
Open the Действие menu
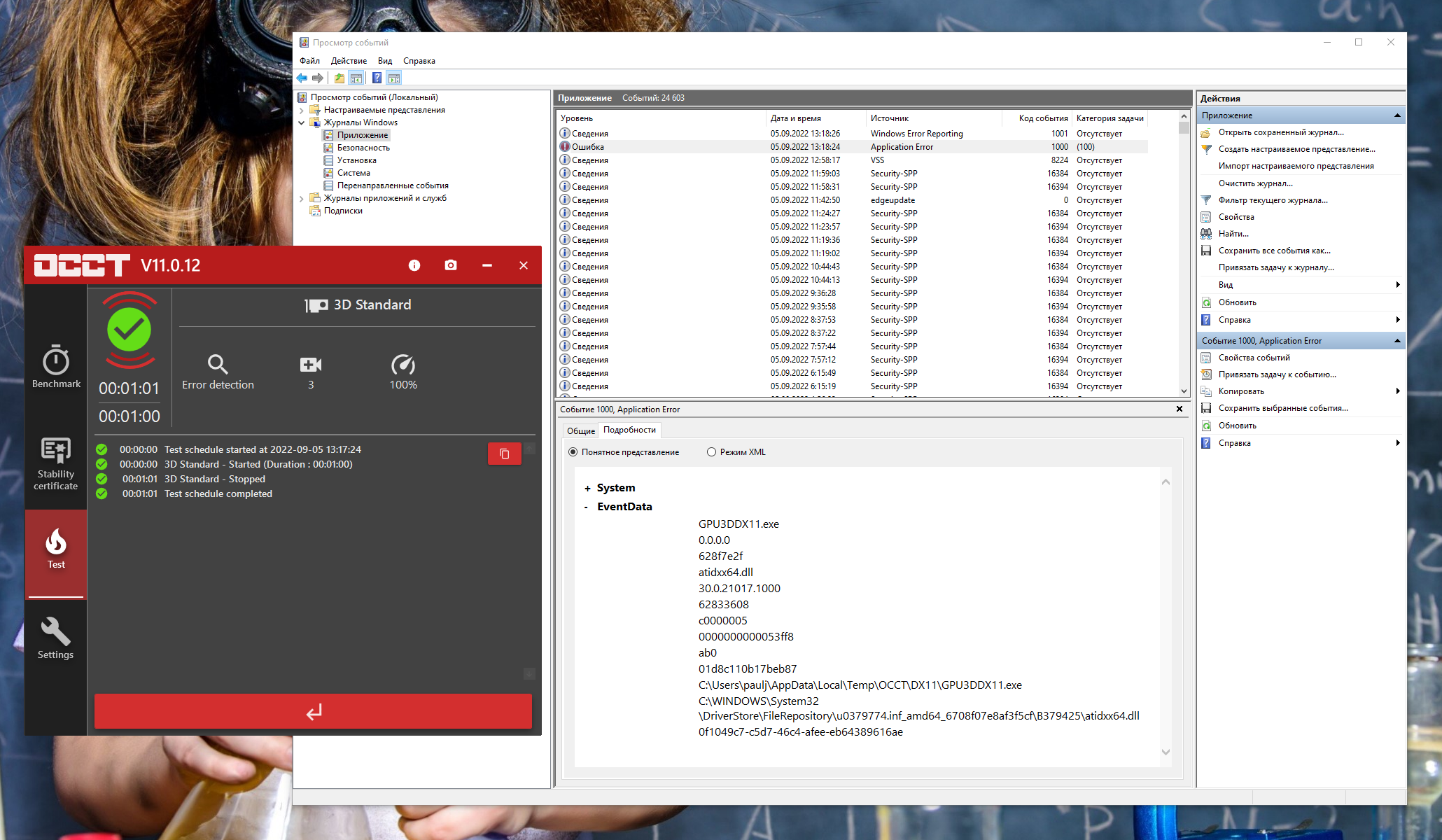click(349, 61)
